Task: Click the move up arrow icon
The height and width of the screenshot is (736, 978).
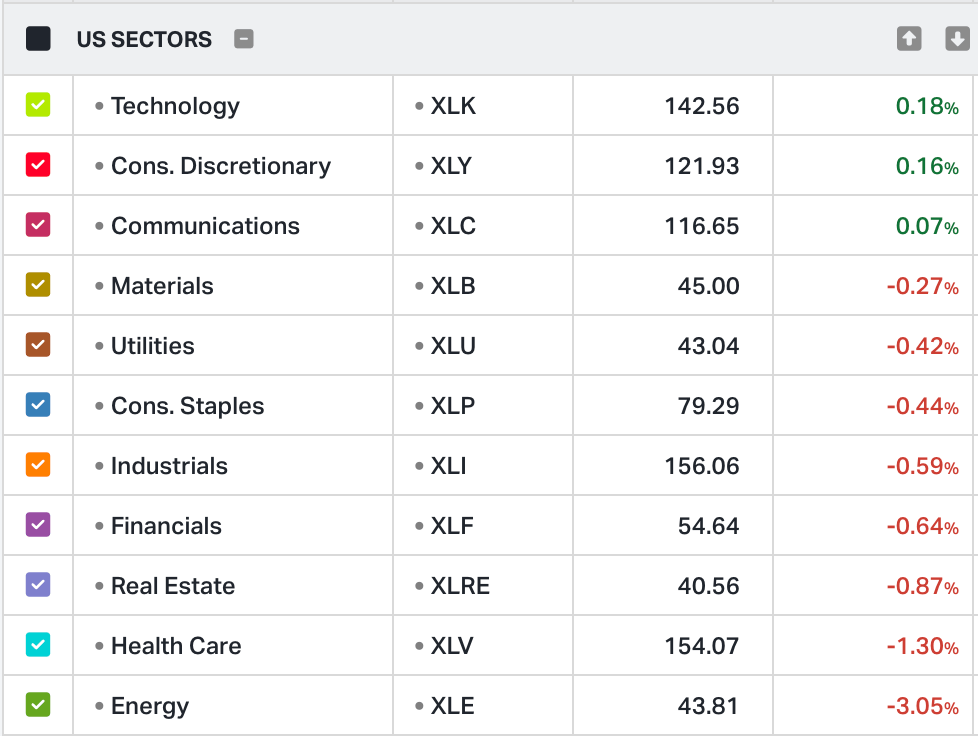Action: [908, 39]
